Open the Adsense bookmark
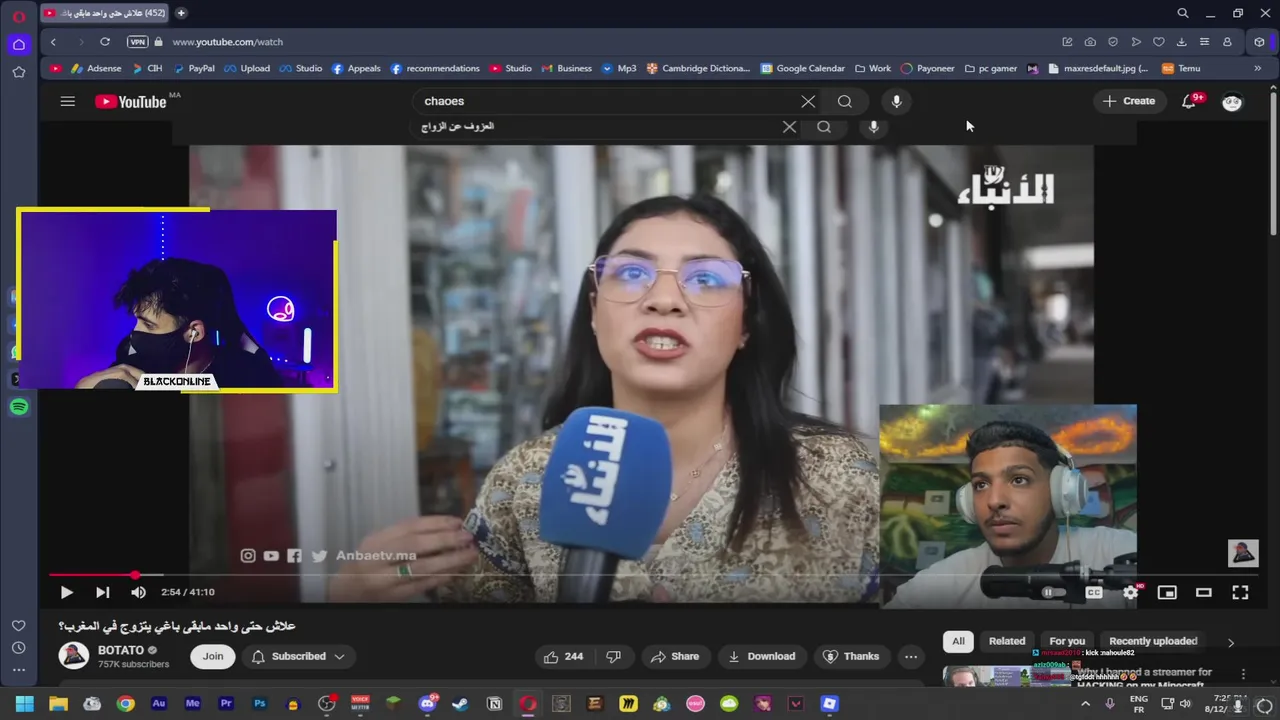The width and height of the screenshot is (1280, 720). [96, 69]
